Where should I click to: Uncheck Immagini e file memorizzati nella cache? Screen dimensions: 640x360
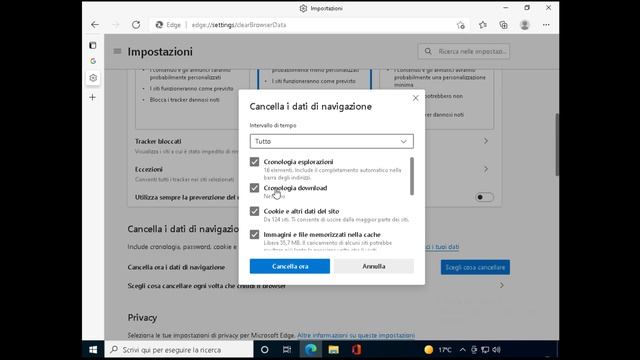tap(254, 234)
